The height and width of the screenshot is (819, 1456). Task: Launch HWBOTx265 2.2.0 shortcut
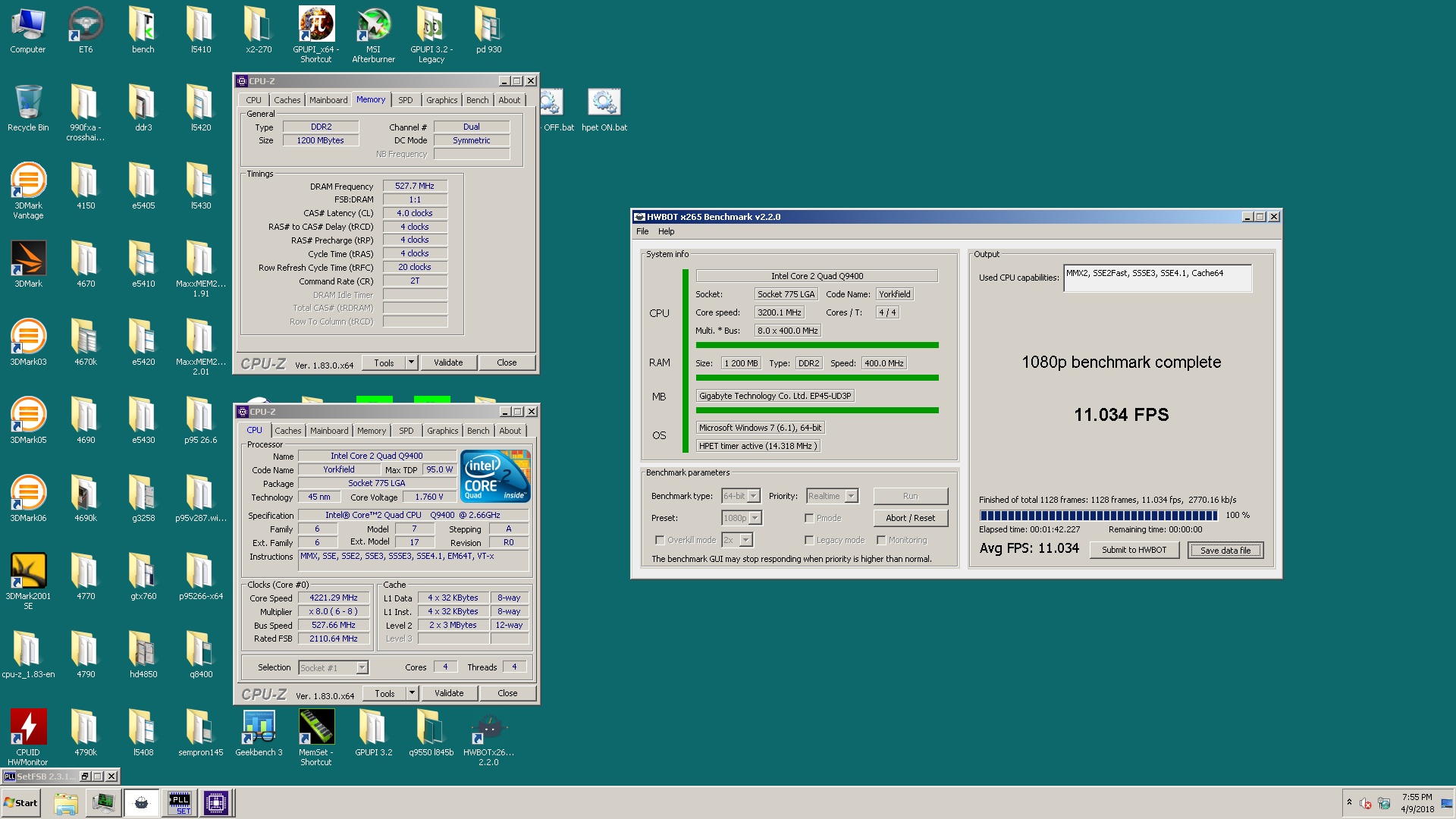coord(489,737)
